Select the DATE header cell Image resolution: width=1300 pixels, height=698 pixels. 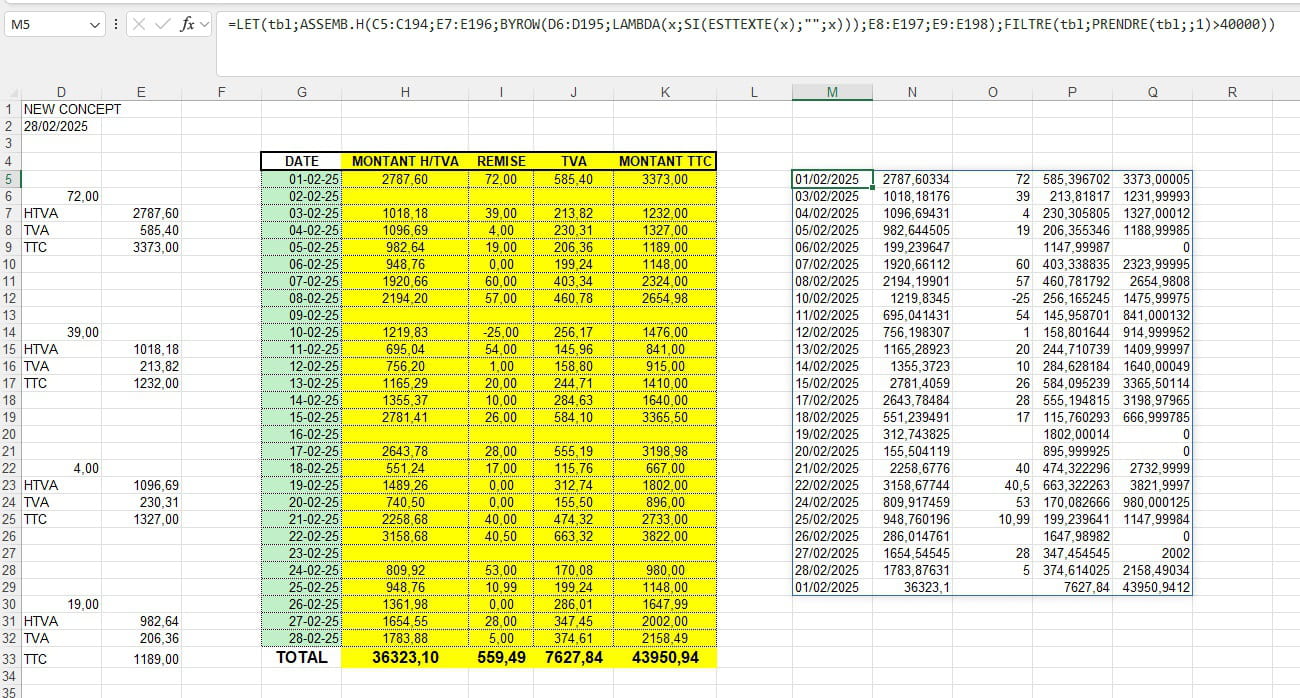coord(301,161)
